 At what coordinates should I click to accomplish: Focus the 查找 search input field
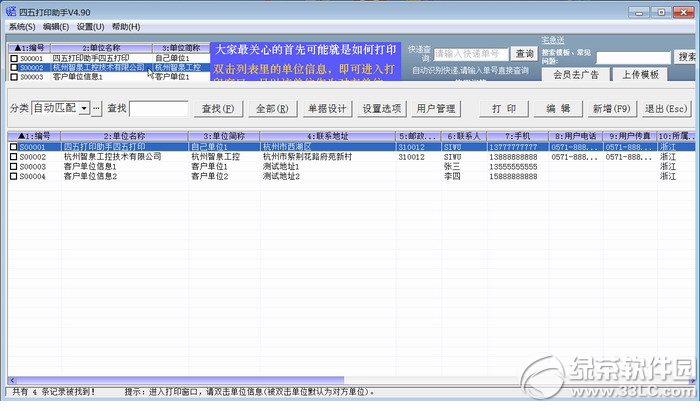click(x=158, y=108)
